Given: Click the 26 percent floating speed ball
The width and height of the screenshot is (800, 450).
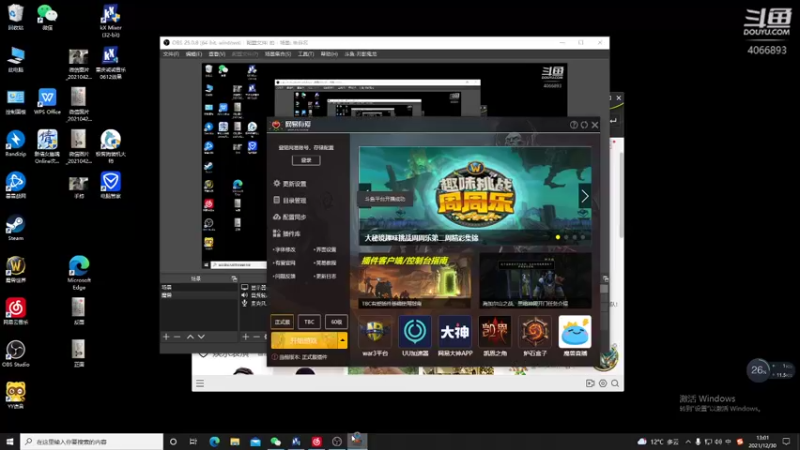Looking at the screenshot, I should pyautogui.click(x=759, y=370).
